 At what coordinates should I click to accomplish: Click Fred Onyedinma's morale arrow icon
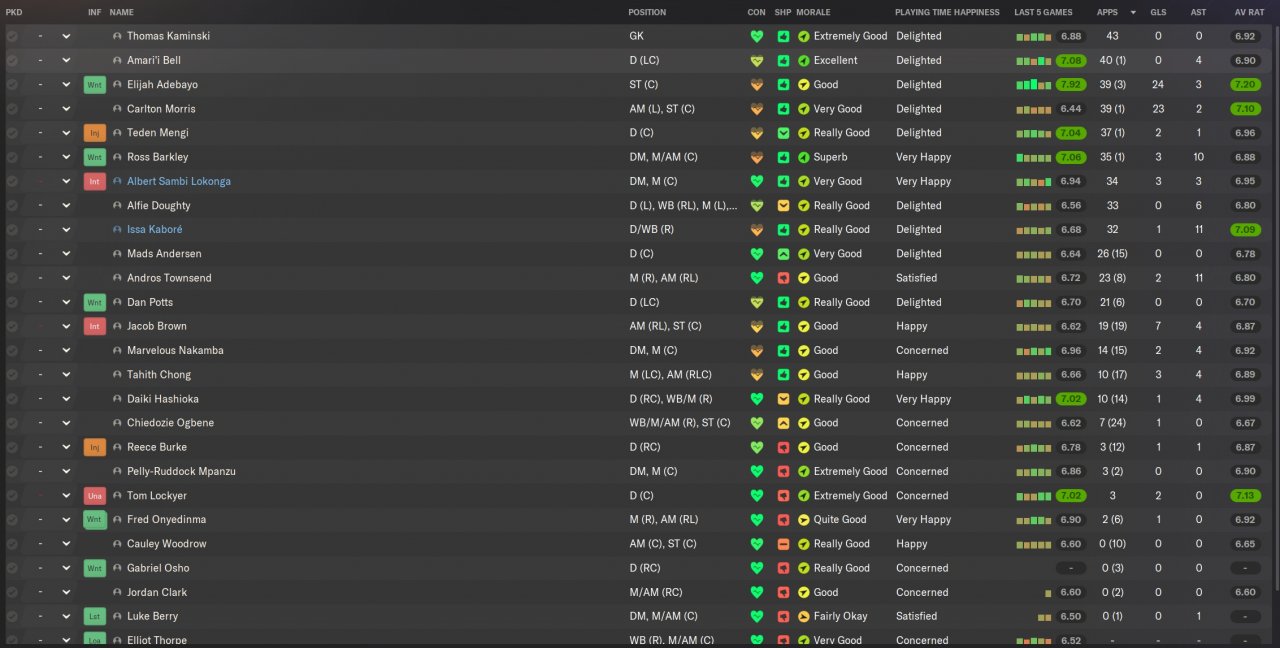(803, 520)
